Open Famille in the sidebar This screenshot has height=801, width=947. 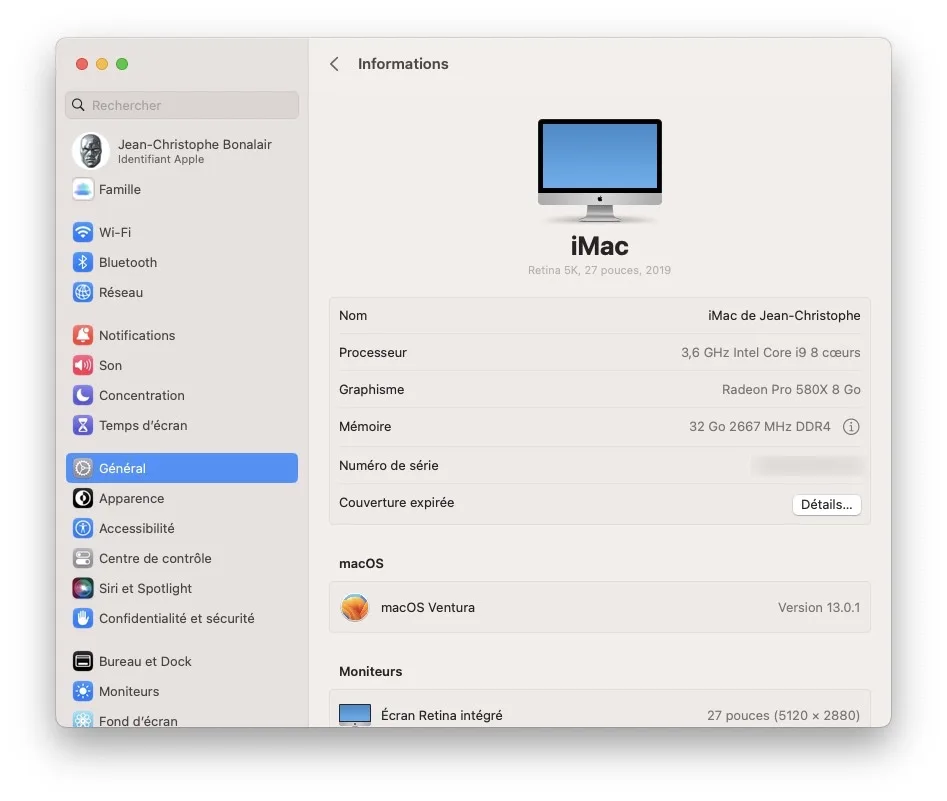coord(120,190)
